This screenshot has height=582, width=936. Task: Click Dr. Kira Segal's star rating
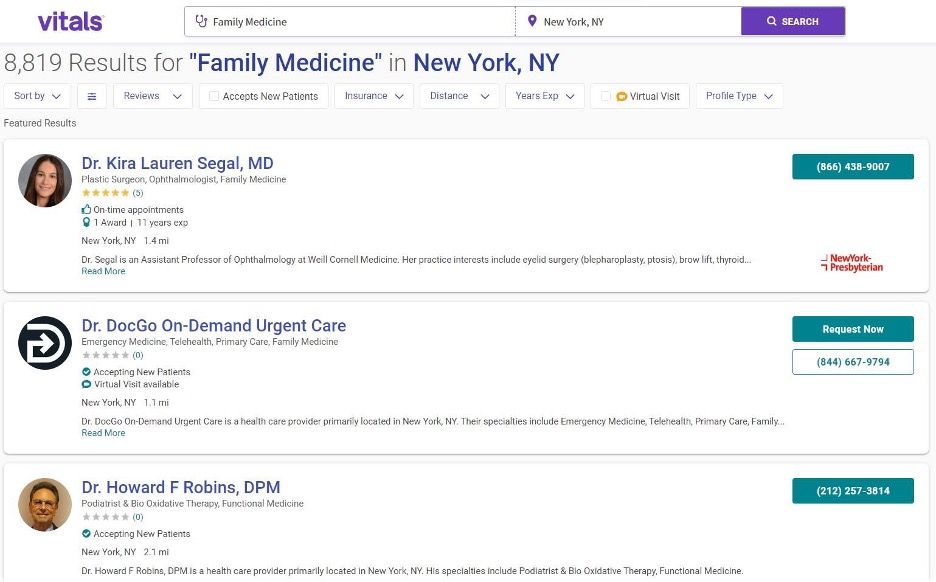106,193
